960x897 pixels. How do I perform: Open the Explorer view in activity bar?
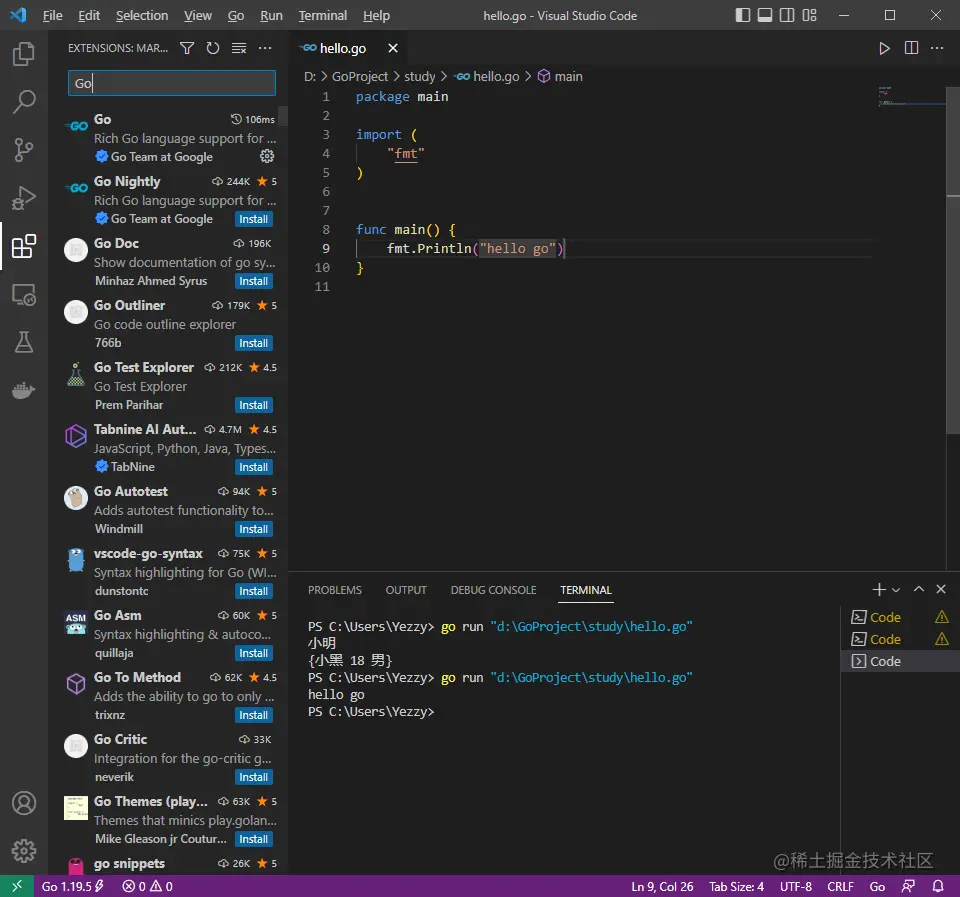pyautogui.click(x=24, y=54)
